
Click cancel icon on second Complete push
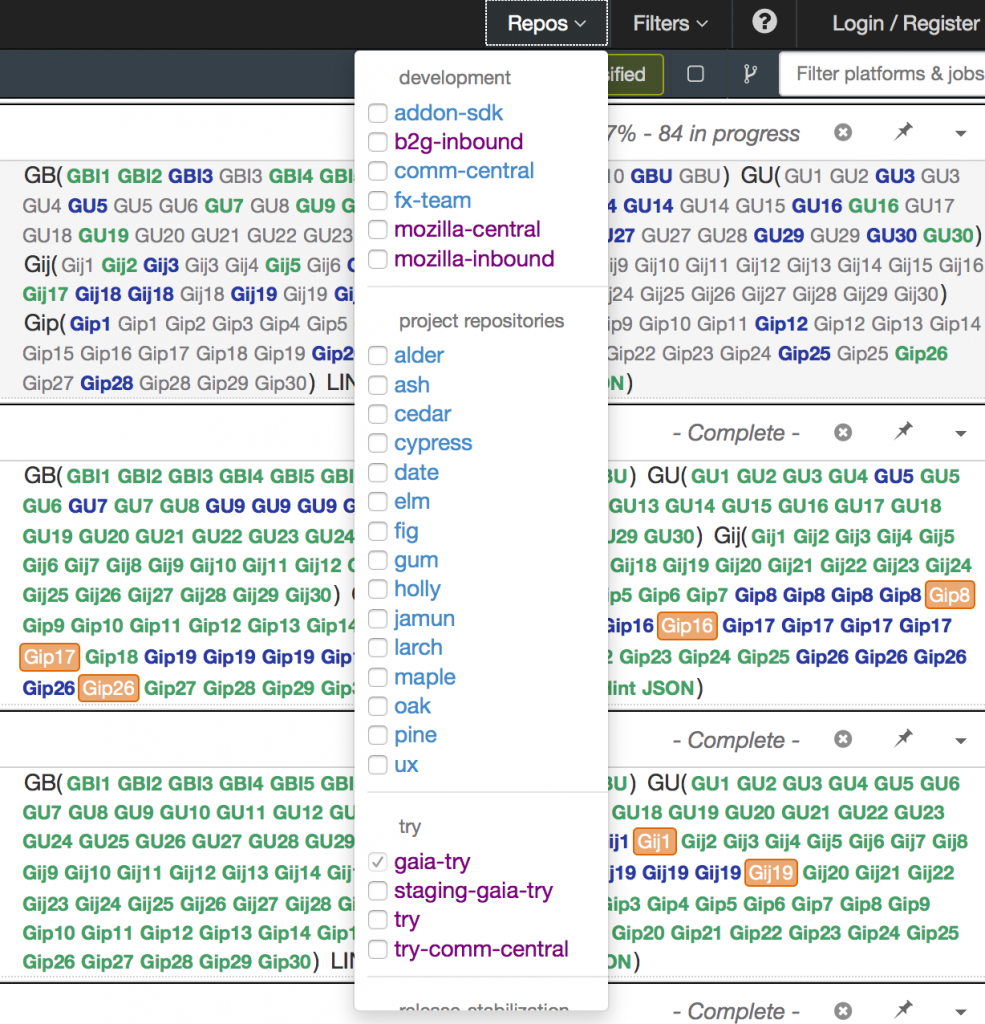[843, 739]
